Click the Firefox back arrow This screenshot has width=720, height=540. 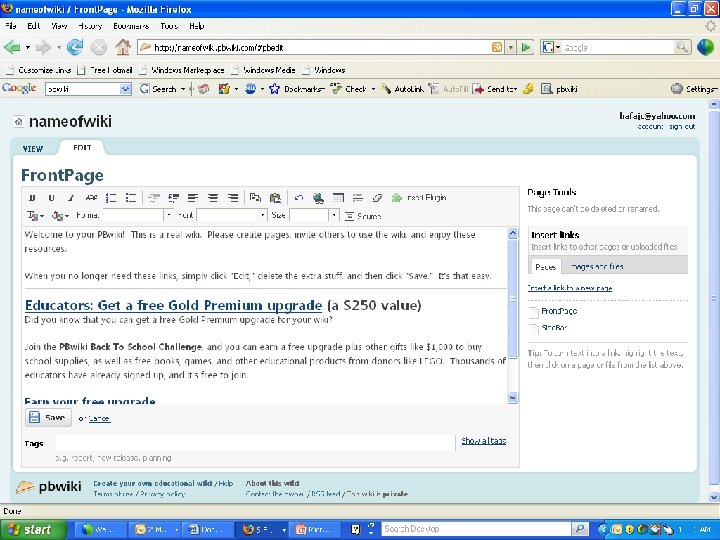[x=12, y=47]
